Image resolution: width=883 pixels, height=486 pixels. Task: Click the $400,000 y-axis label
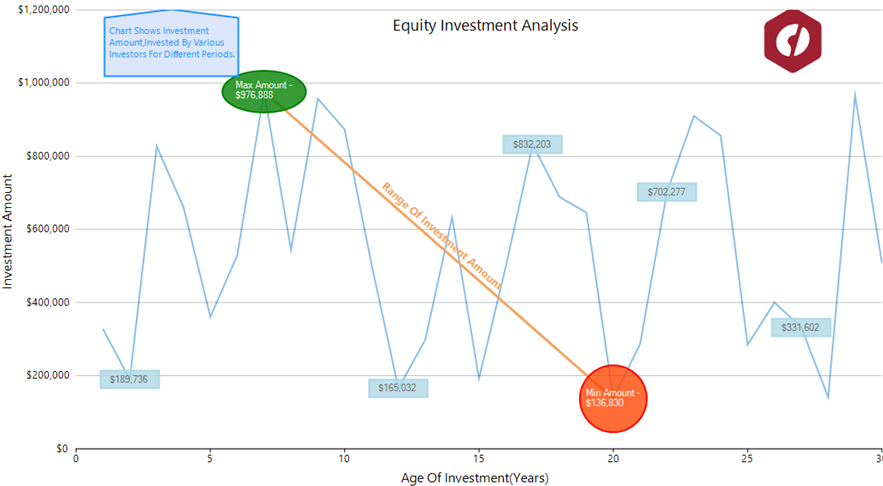(x=44, y=302)
